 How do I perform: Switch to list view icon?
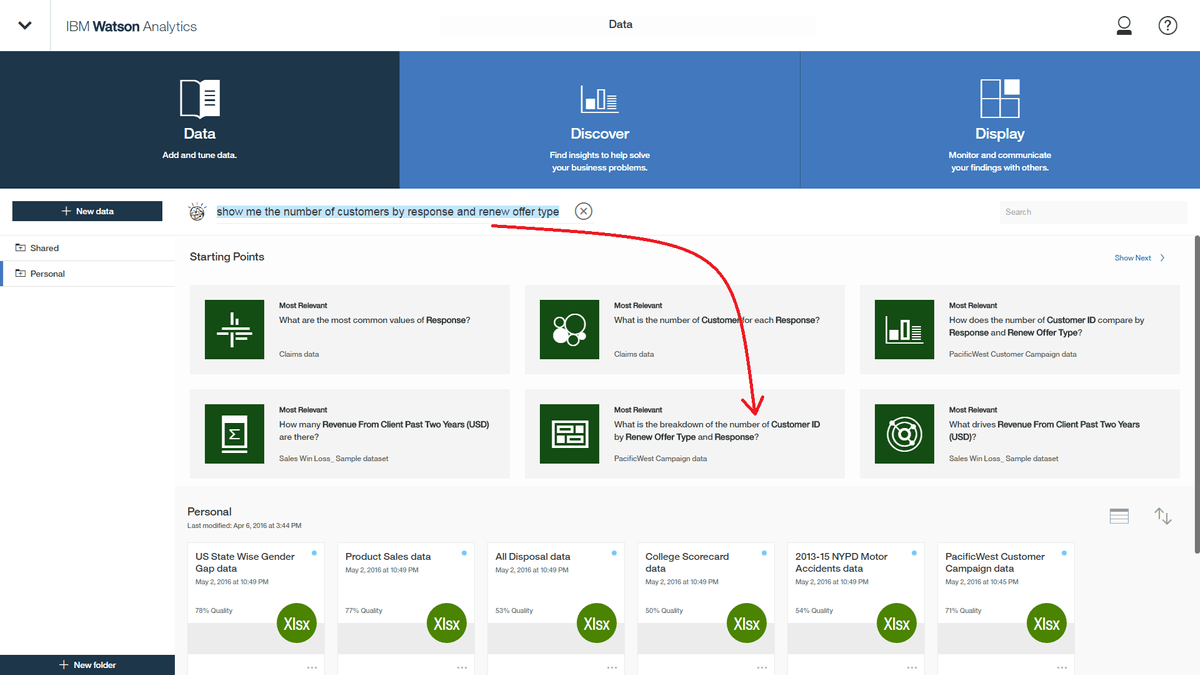1119,516
